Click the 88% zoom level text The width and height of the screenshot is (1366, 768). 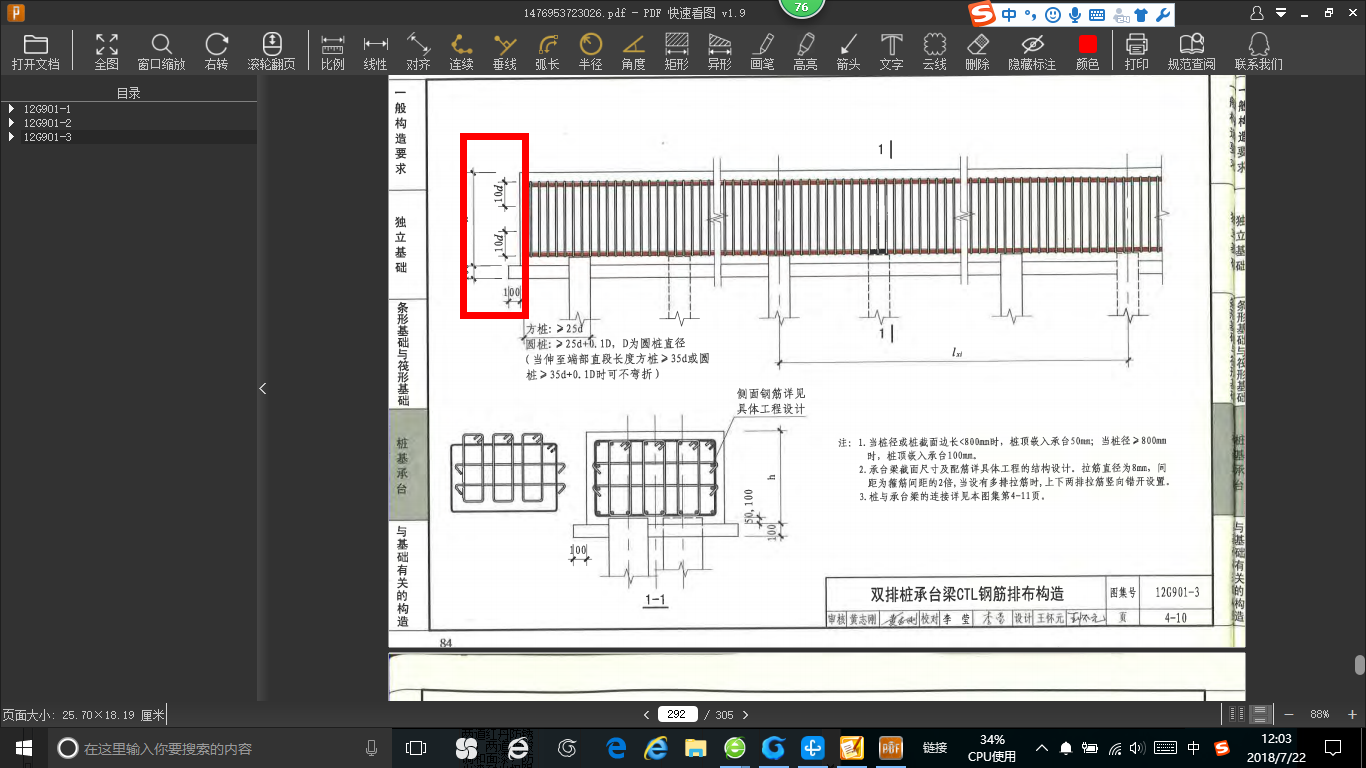pyautogui.click(x=1319, y=714)
